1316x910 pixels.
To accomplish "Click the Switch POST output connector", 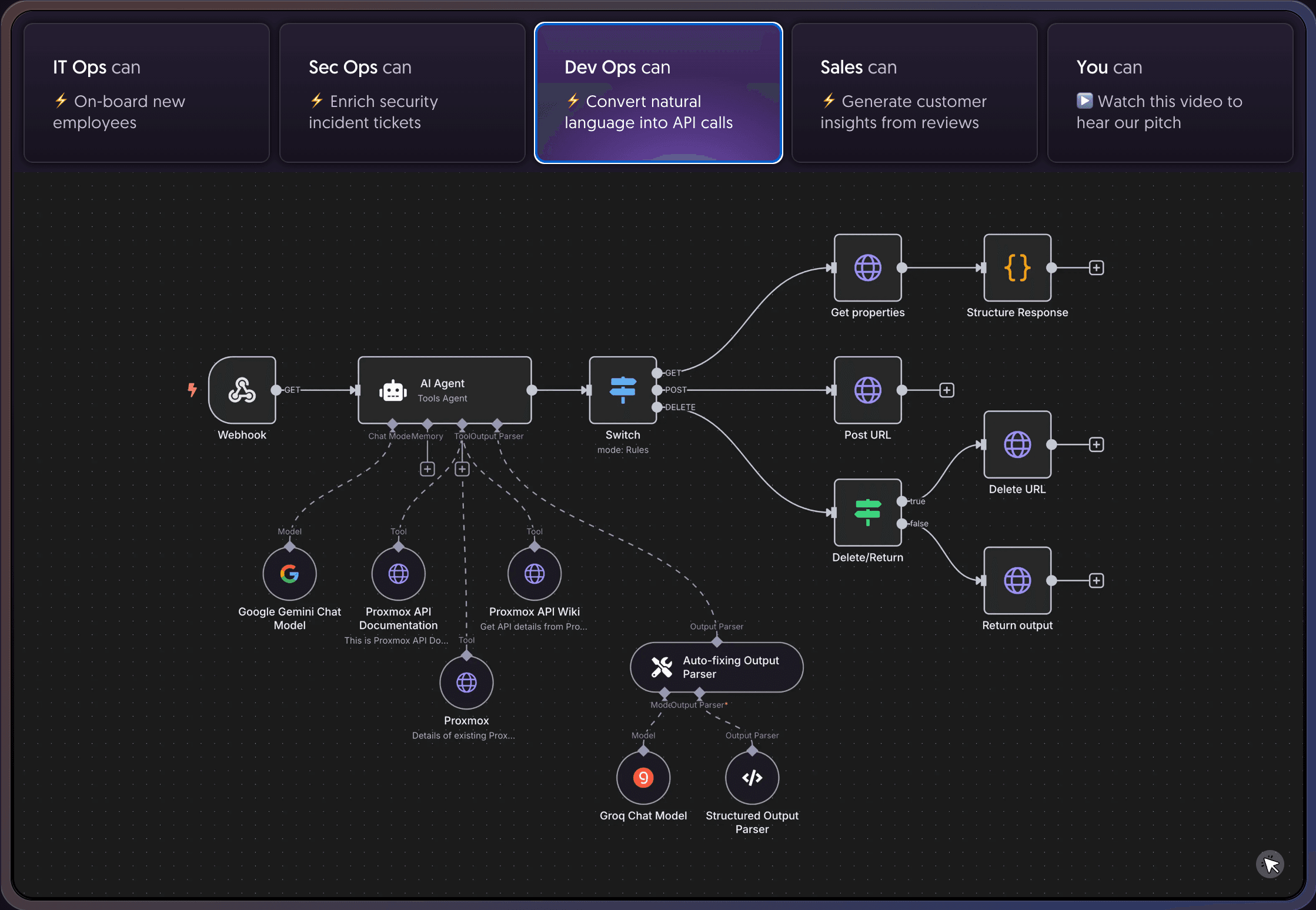I will [x=657, y=390].
